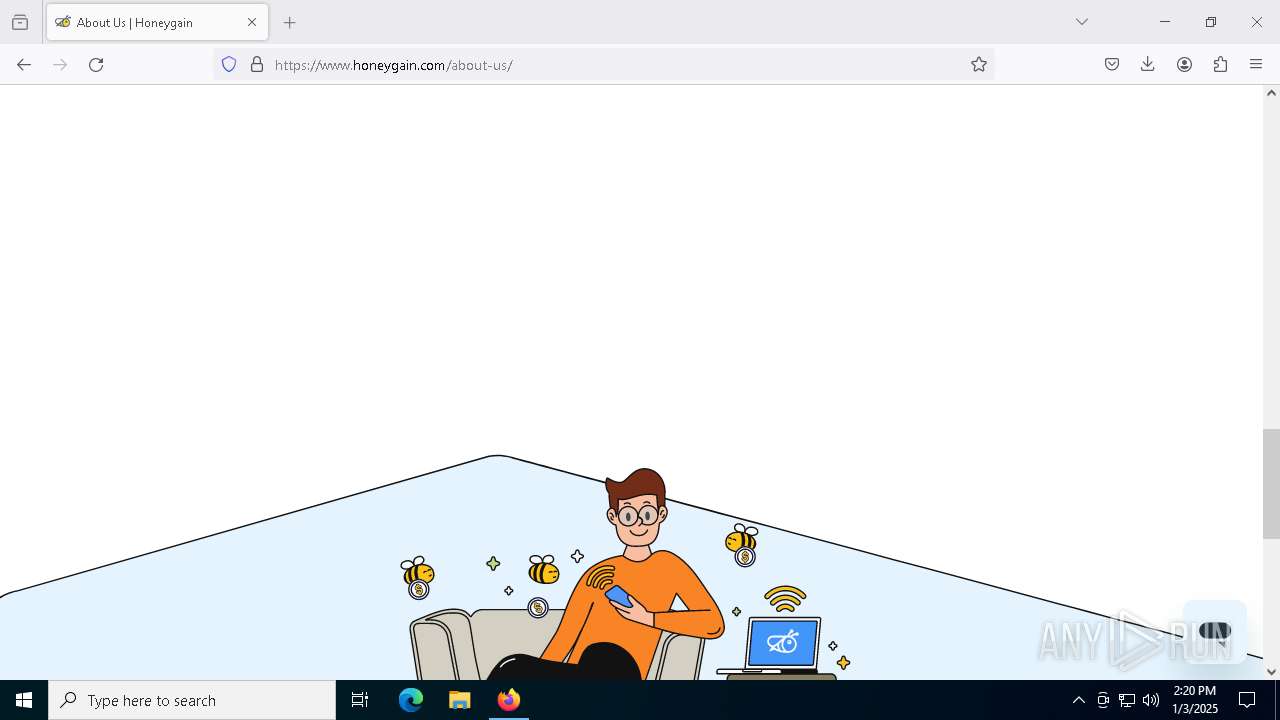The height and width of the screenshot is (720, 1280).
Task: Open a new tab
Action: click(x=290, y=22)
